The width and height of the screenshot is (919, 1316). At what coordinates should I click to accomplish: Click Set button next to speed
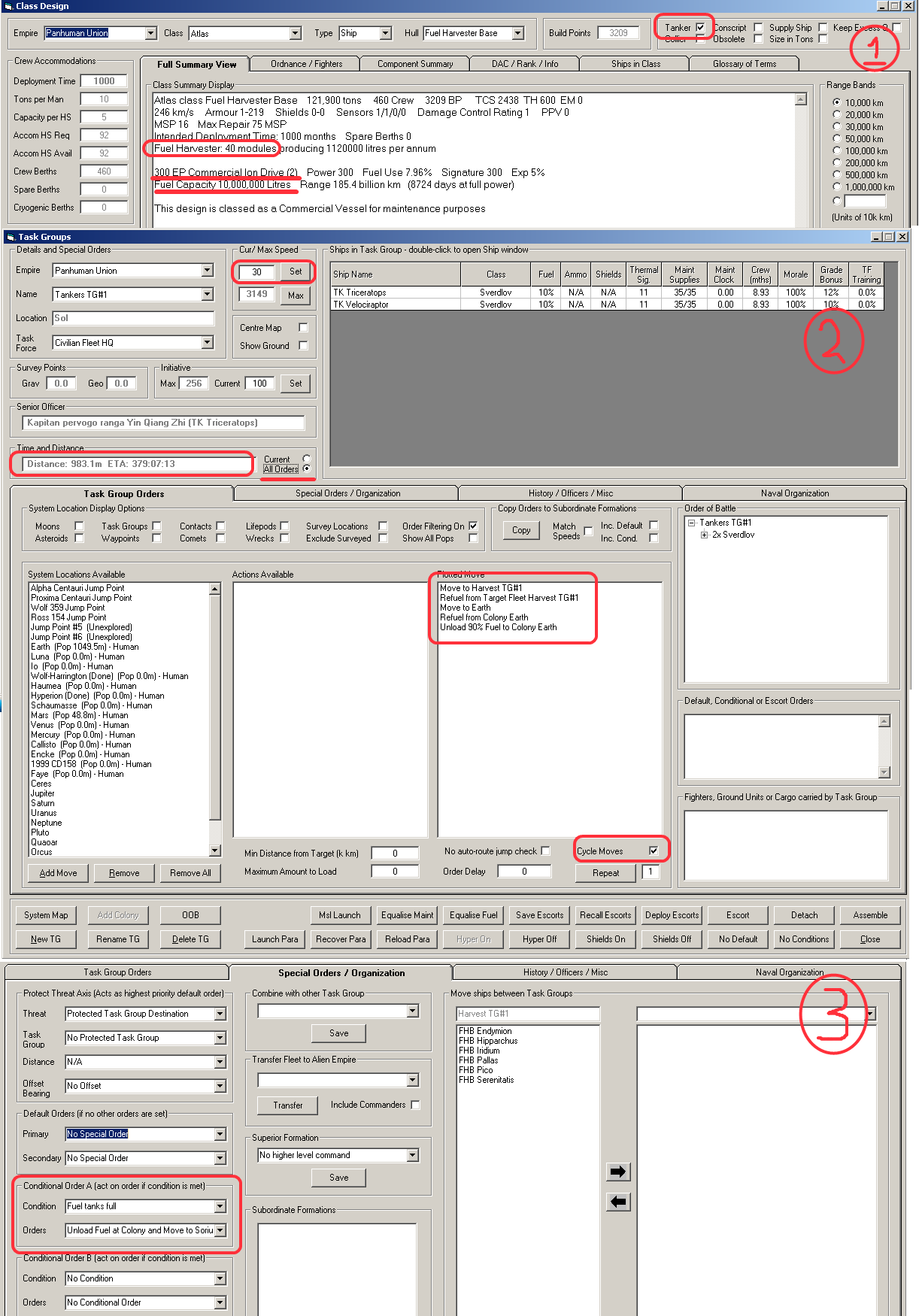pyautogui.click(x=296, y=271)
